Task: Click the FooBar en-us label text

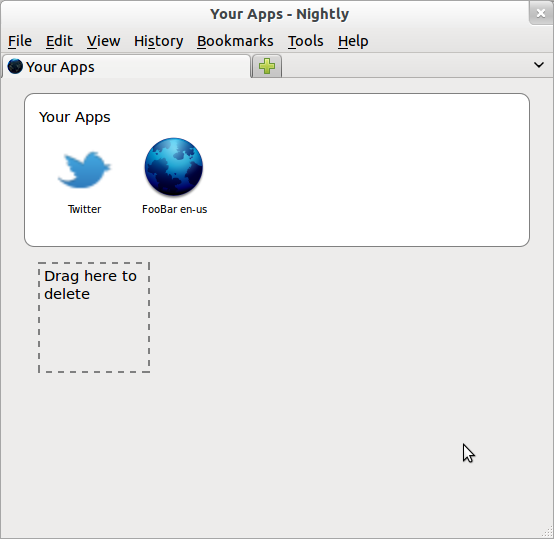Action: point(175,209)
